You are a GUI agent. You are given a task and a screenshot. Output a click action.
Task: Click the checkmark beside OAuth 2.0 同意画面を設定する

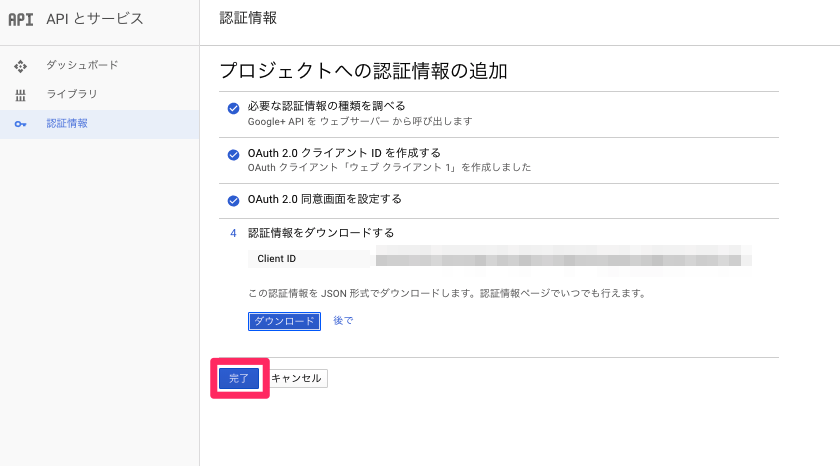pos(233,199)
